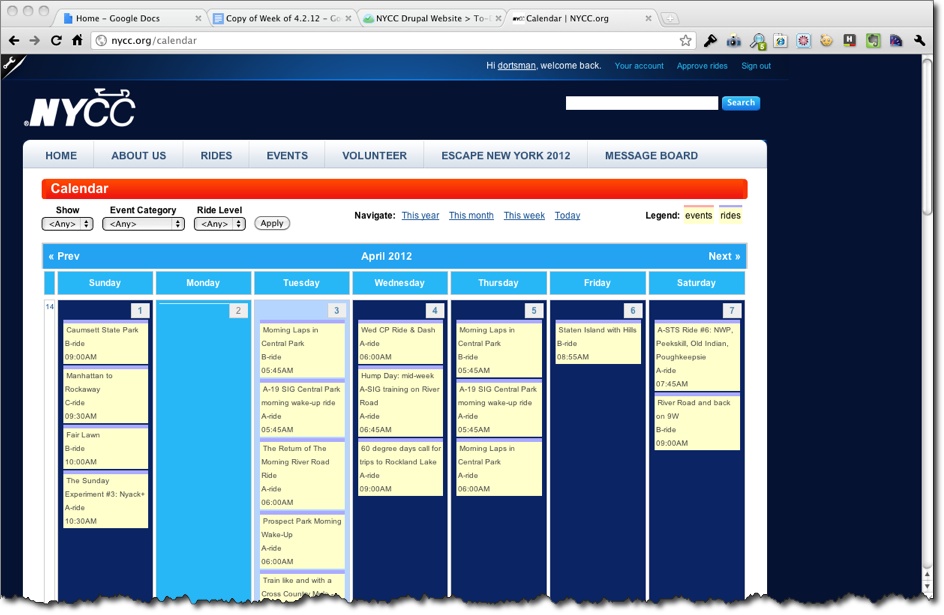Open the Event Category dropdown
The image size is (944, 615).
[x=143, y=224]
